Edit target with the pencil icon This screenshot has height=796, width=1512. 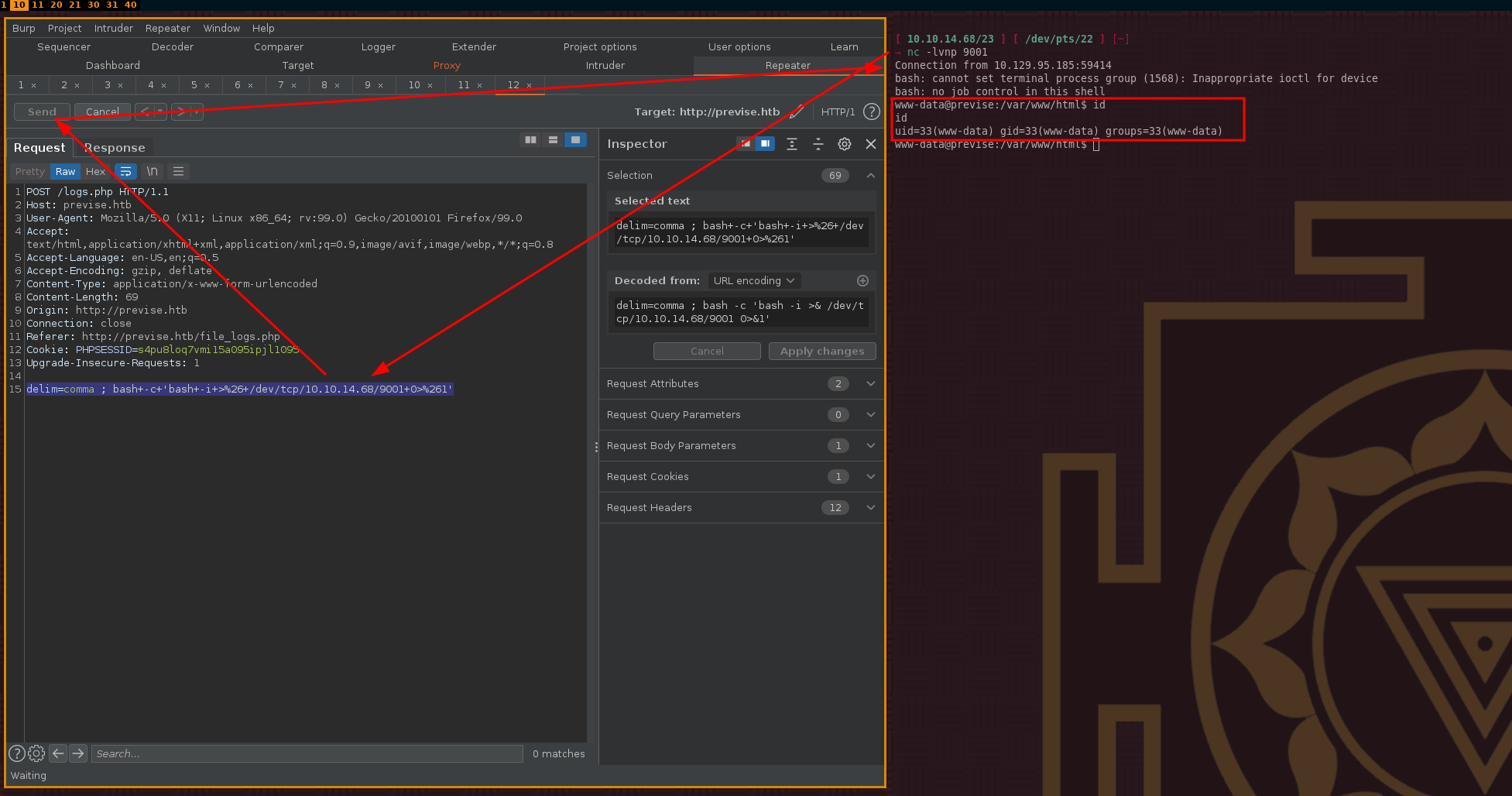pos(797,112)
